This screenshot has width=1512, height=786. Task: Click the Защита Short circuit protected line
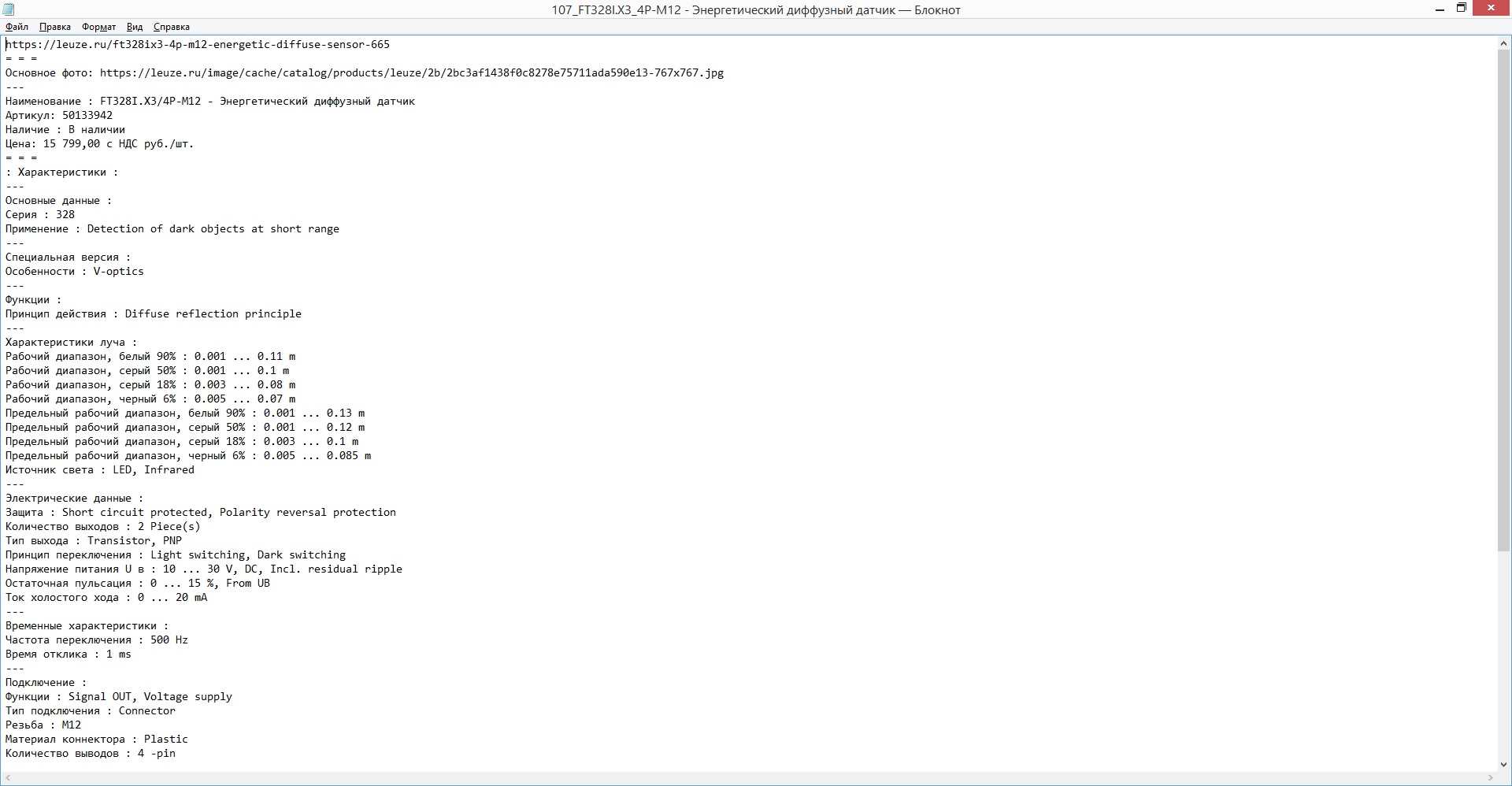[201, 512]
